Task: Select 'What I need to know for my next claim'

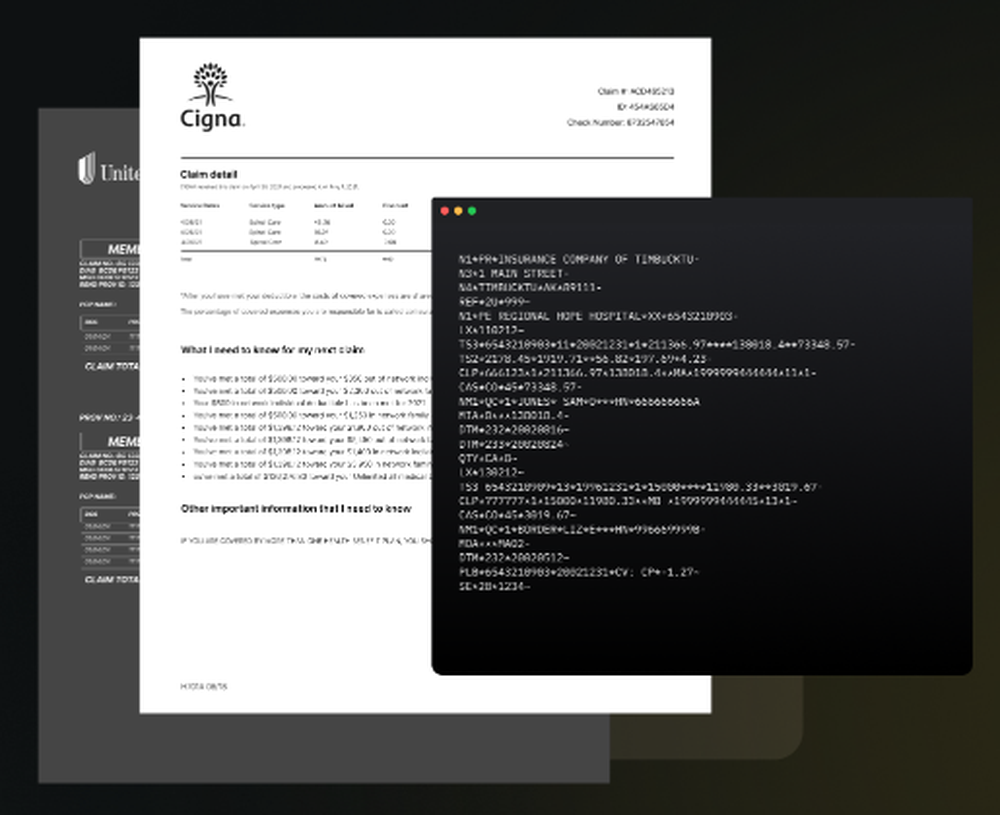Action: click(x=272, y=349)
